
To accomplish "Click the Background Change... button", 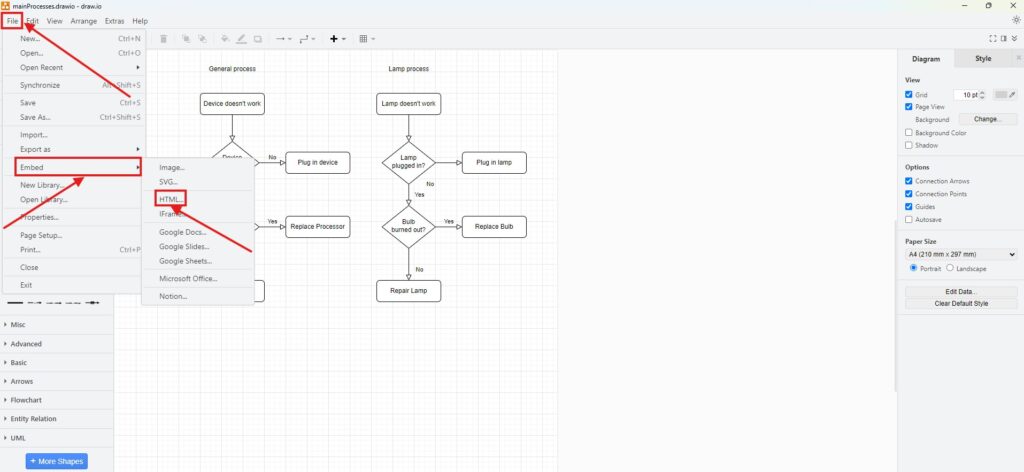I will click(987, 119).
